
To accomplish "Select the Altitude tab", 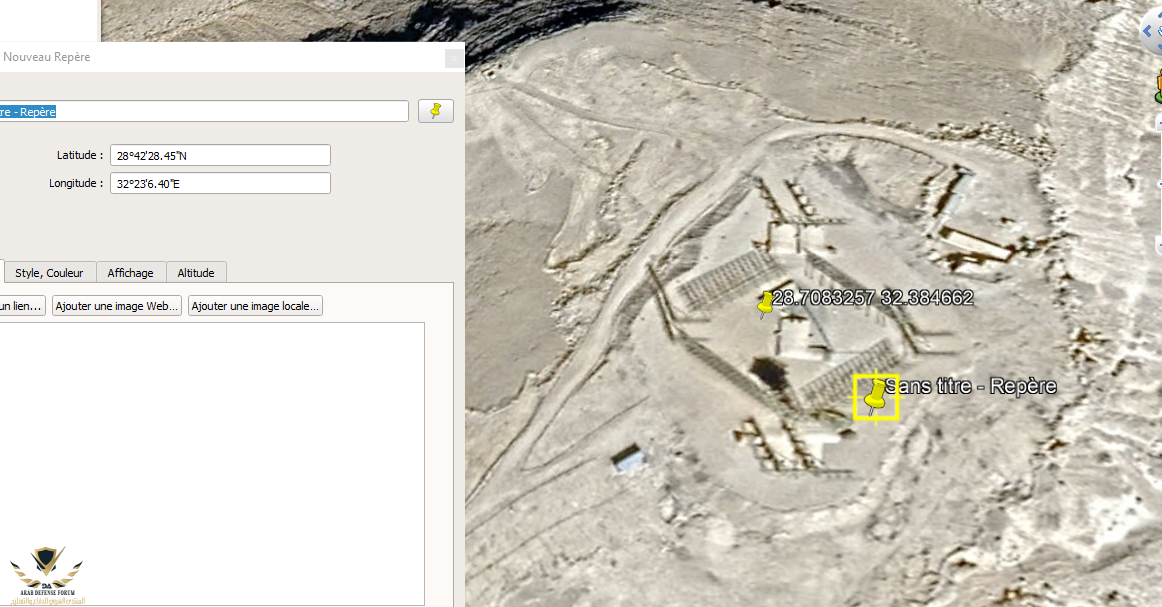I will [x=196, y=273].
